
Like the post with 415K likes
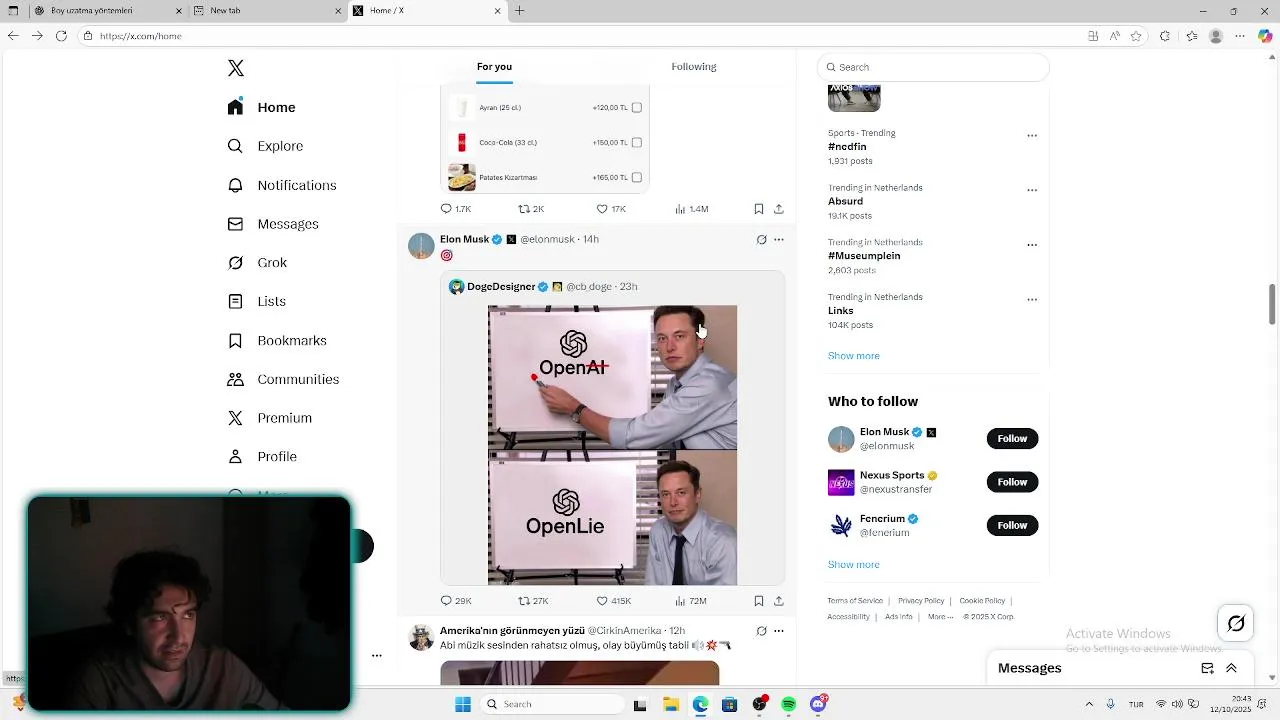click(x=613, y=601)
